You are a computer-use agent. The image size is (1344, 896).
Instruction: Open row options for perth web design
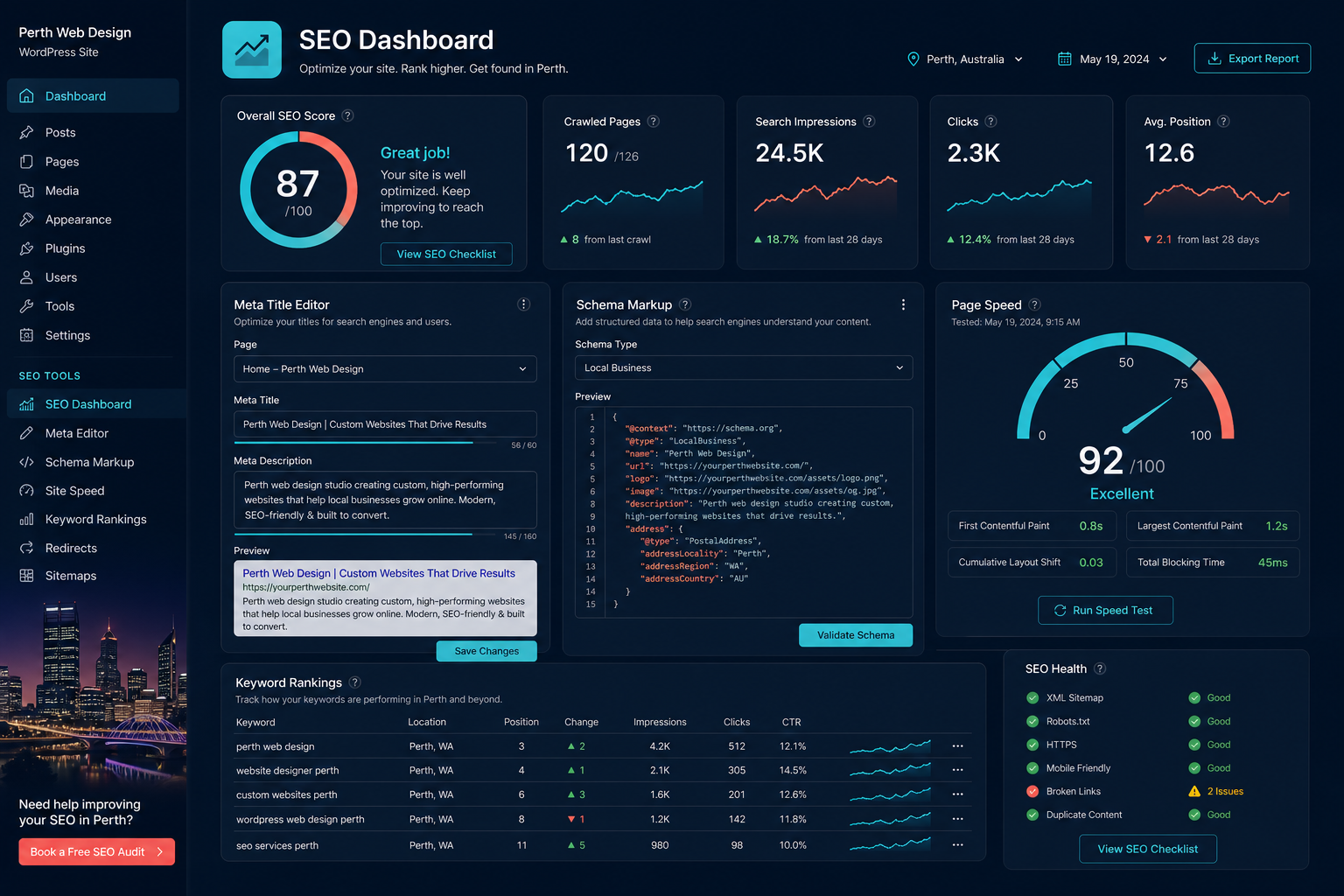pos(957,746)
